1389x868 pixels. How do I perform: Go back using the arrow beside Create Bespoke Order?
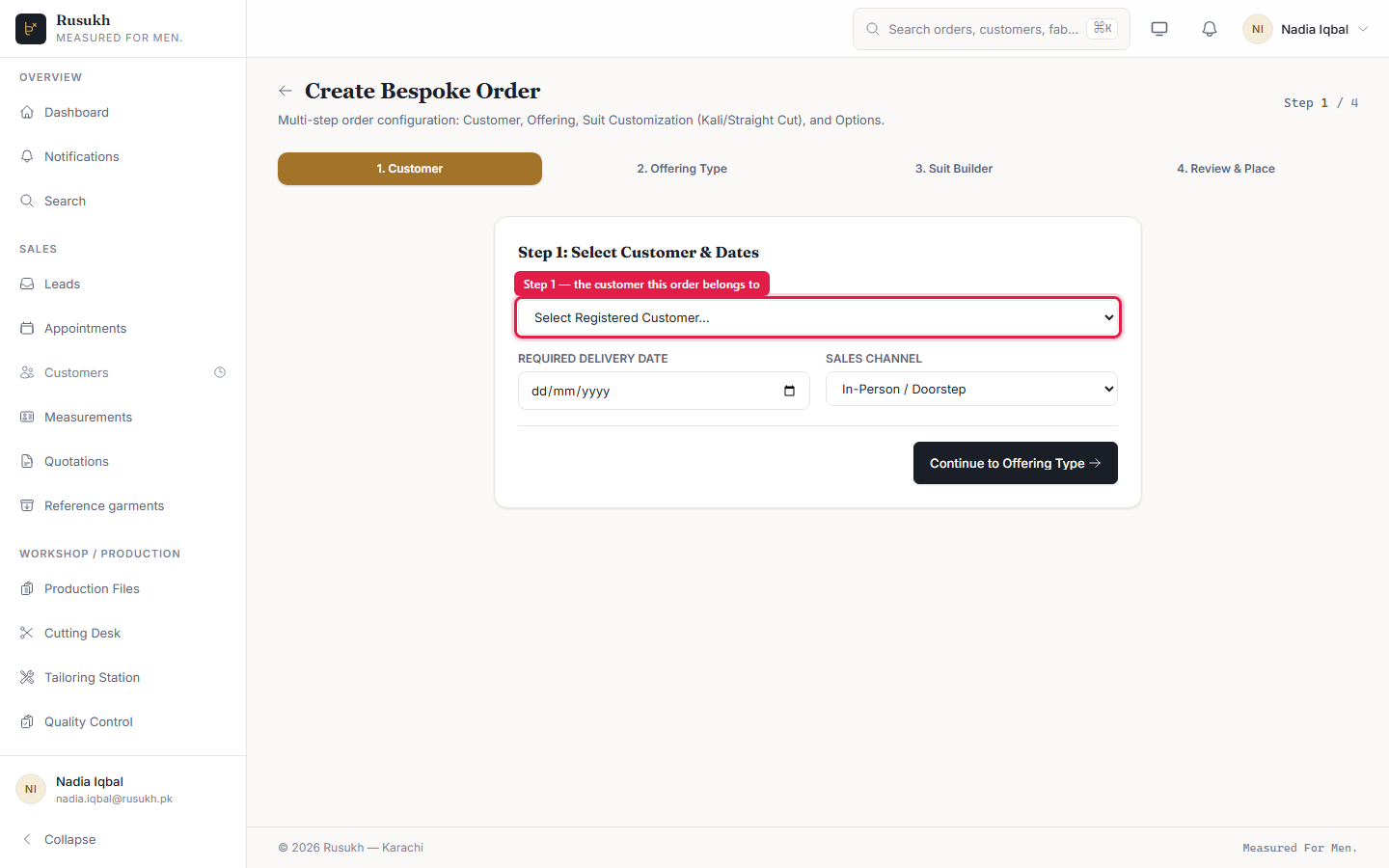(x=286, y=91)
